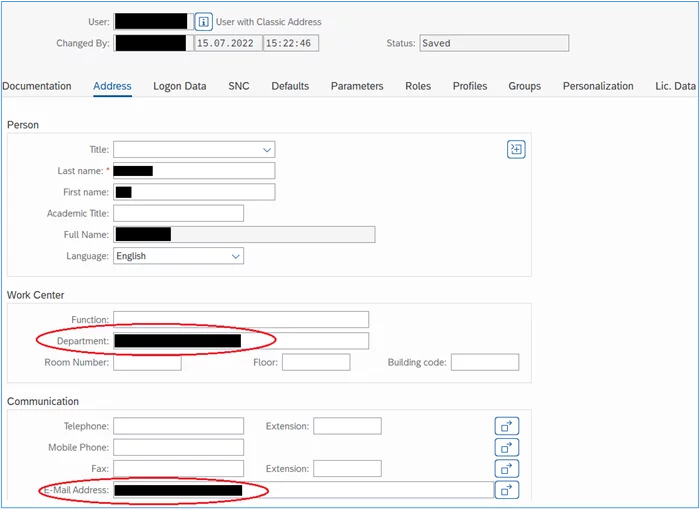The height and width of the screenshot is (509, 700).
Task: Switch to the Documentation tab
Action: (37, 86)
